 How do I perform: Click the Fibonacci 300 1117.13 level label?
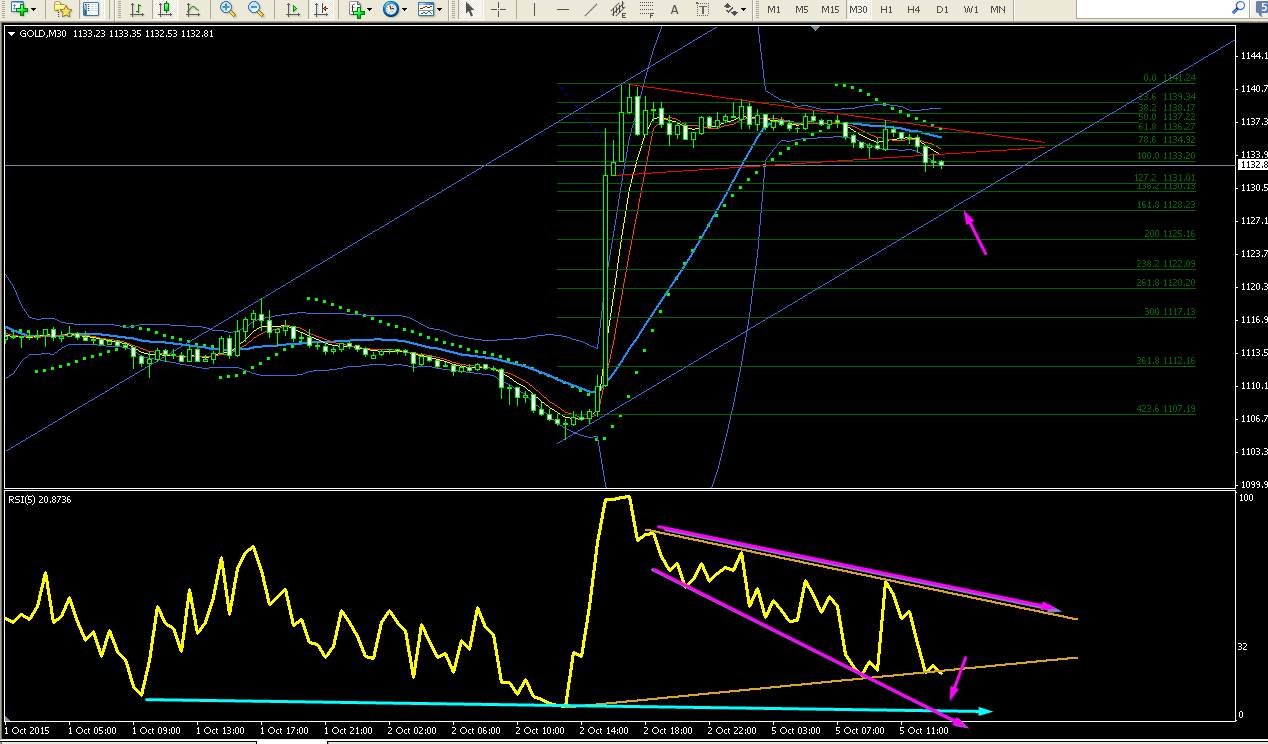[1170, 312]
